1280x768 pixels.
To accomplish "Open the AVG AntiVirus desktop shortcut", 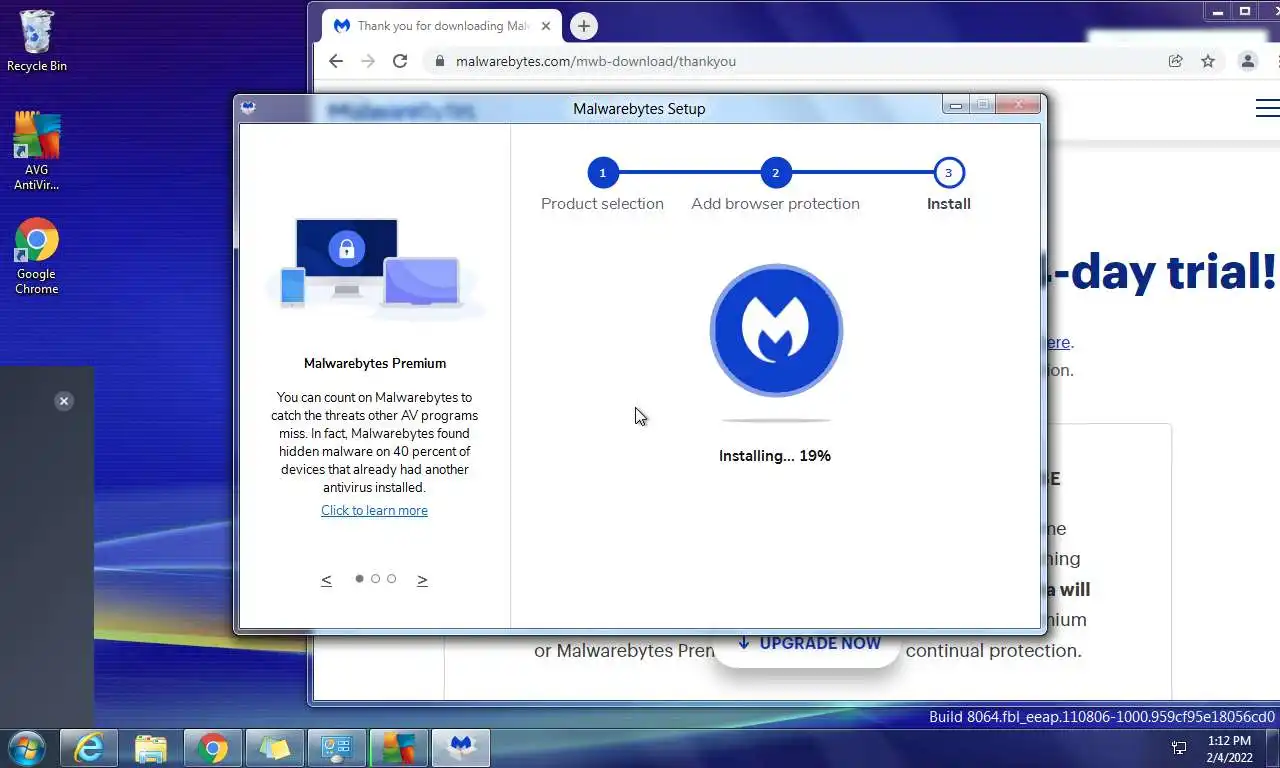I will point(37,151).
